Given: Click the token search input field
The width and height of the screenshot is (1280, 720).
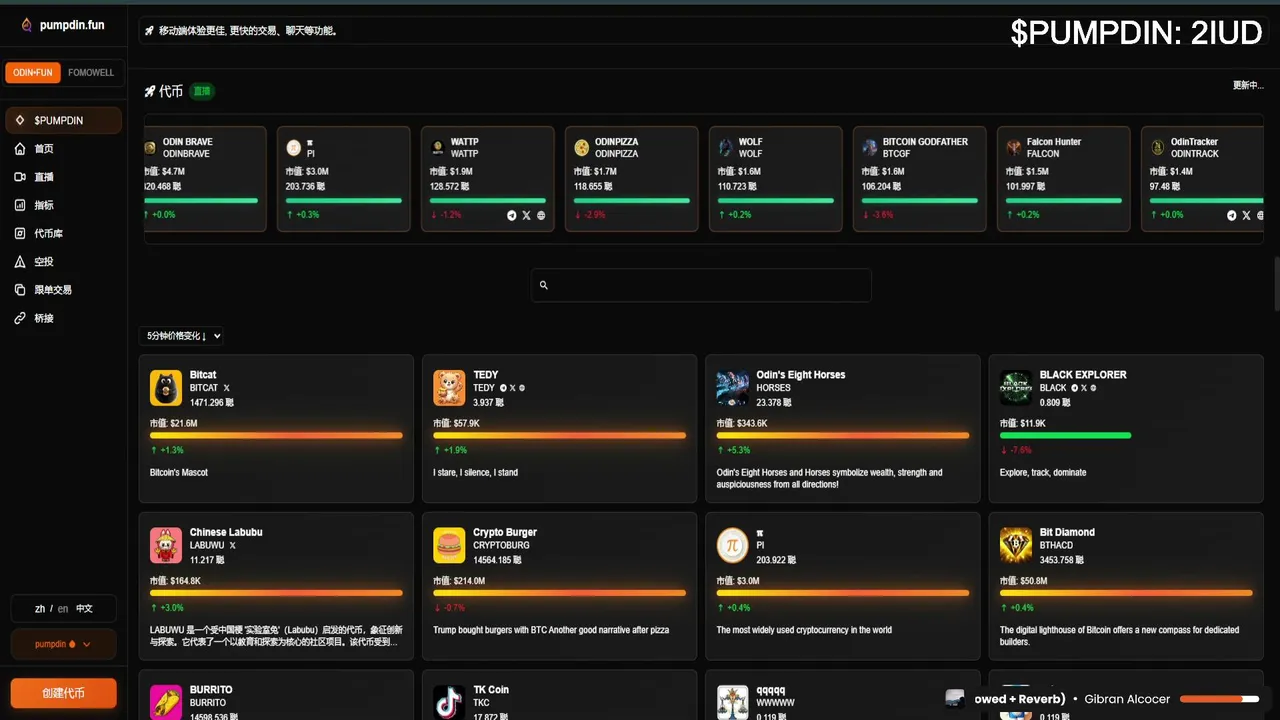Looking at the screenshot, I should click(701, 285).
